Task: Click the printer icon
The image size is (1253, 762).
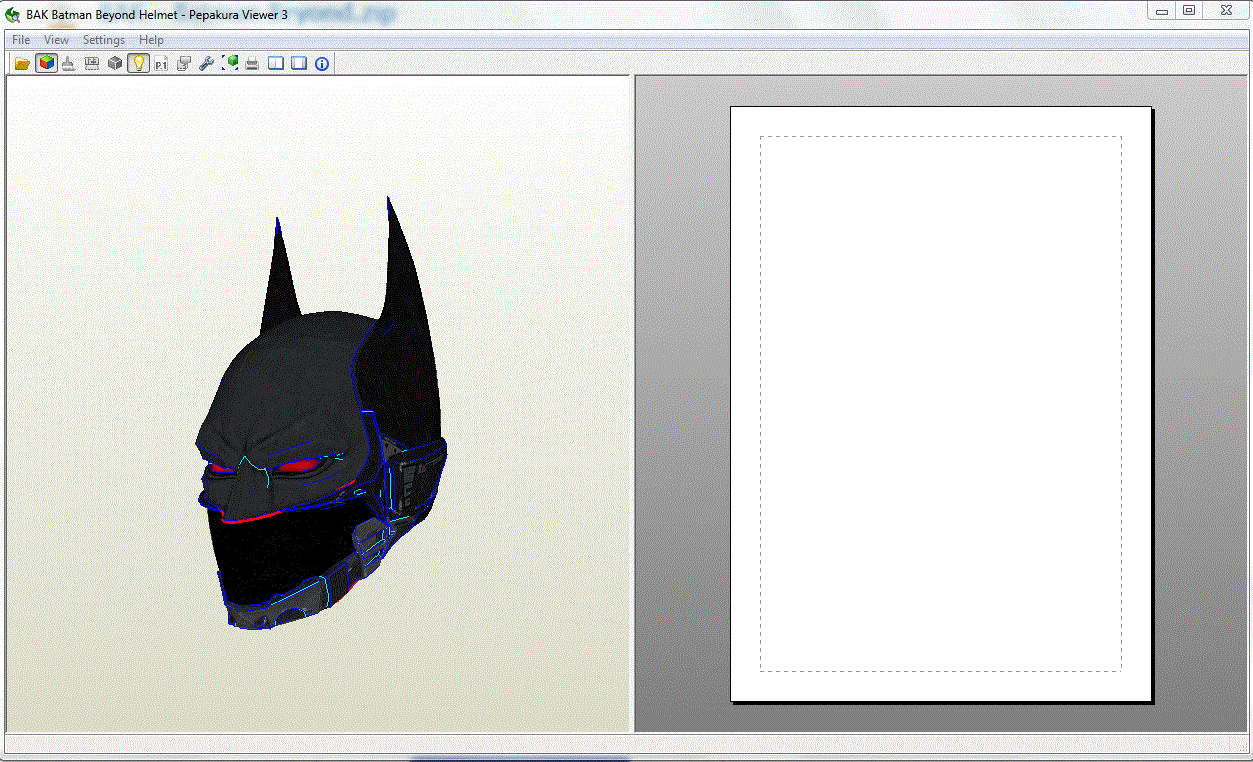Action: [253, 64]
